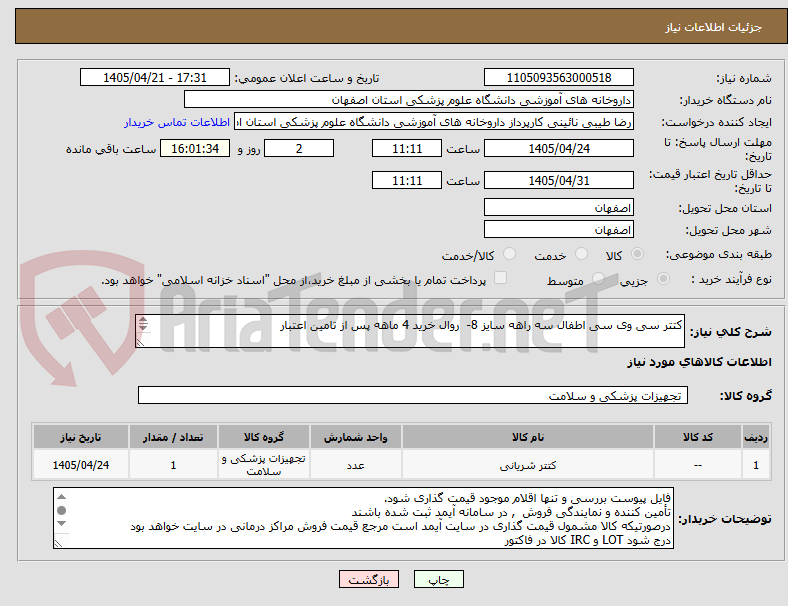
Task: Click the deadline time field beside 1405/04/24
Action: [x=407, y=148]
